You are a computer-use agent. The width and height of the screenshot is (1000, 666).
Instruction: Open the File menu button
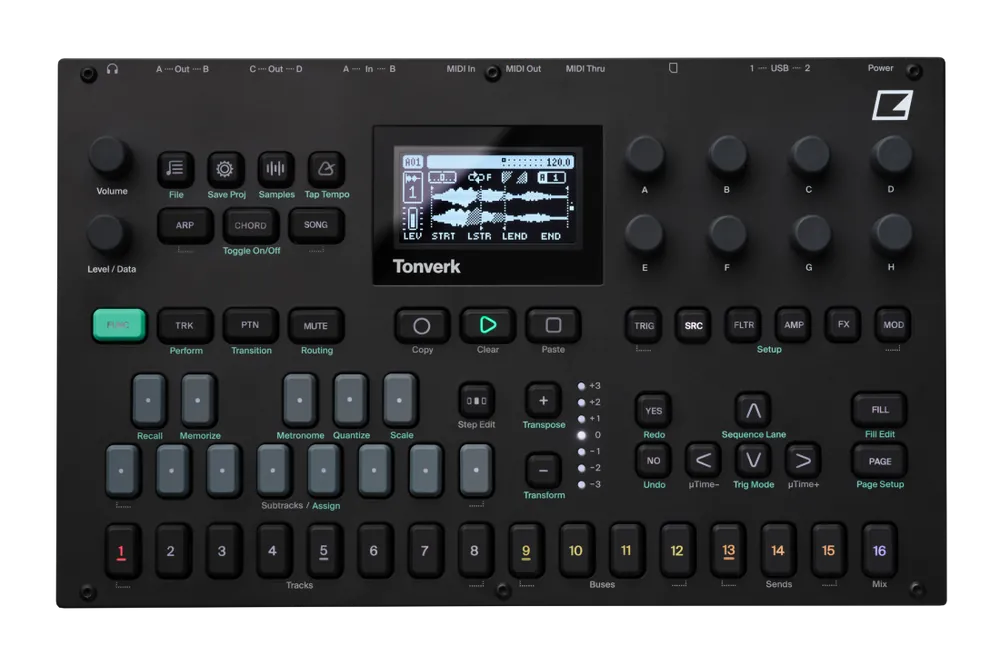click(175, 169)
